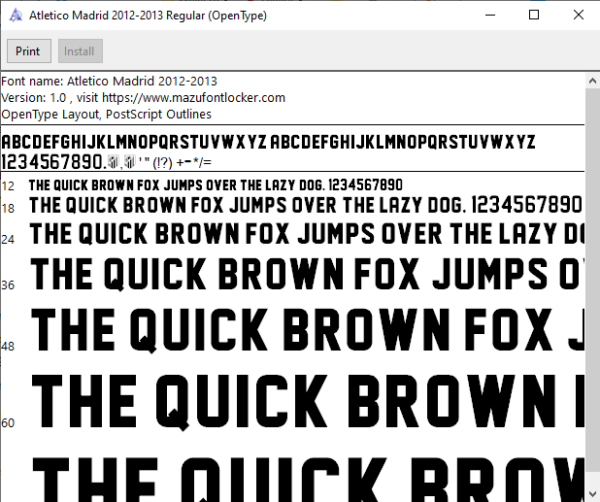Close the Atletico Madrid font window
Screen dimensions: 600x502
click(578, 15)
